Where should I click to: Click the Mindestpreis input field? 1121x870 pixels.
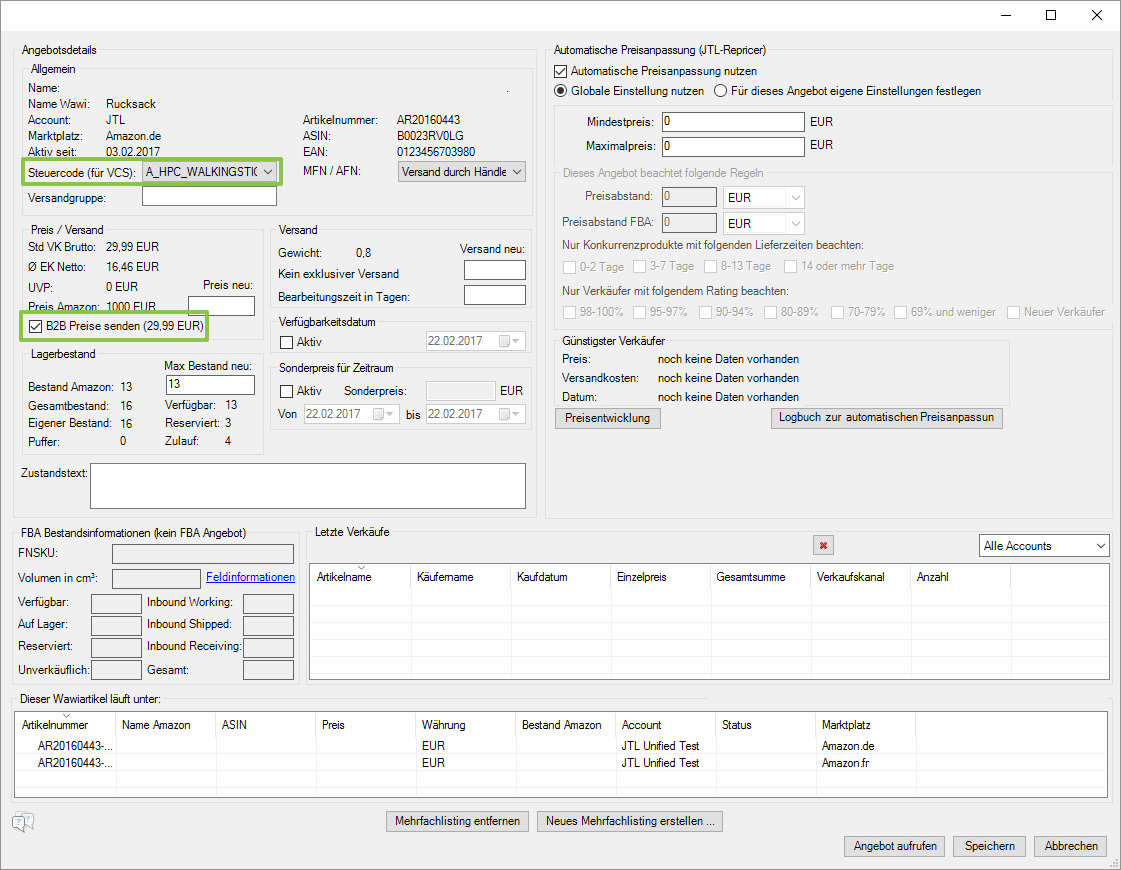pos(732,122)
